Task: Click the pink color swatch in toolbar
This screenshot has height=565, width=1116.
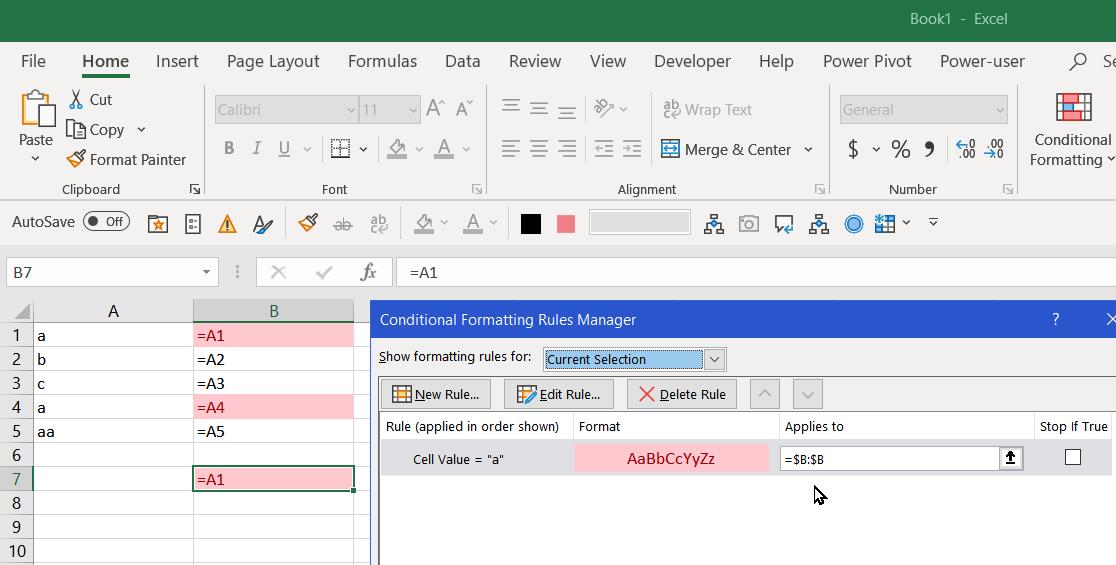Action: click(566, 223)
